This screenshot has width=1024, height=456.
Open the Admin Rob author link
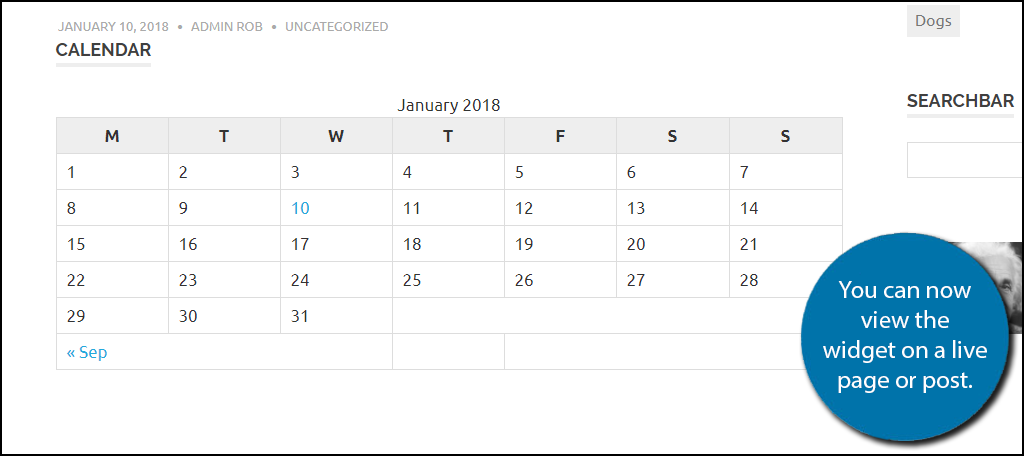coord(227,27)
